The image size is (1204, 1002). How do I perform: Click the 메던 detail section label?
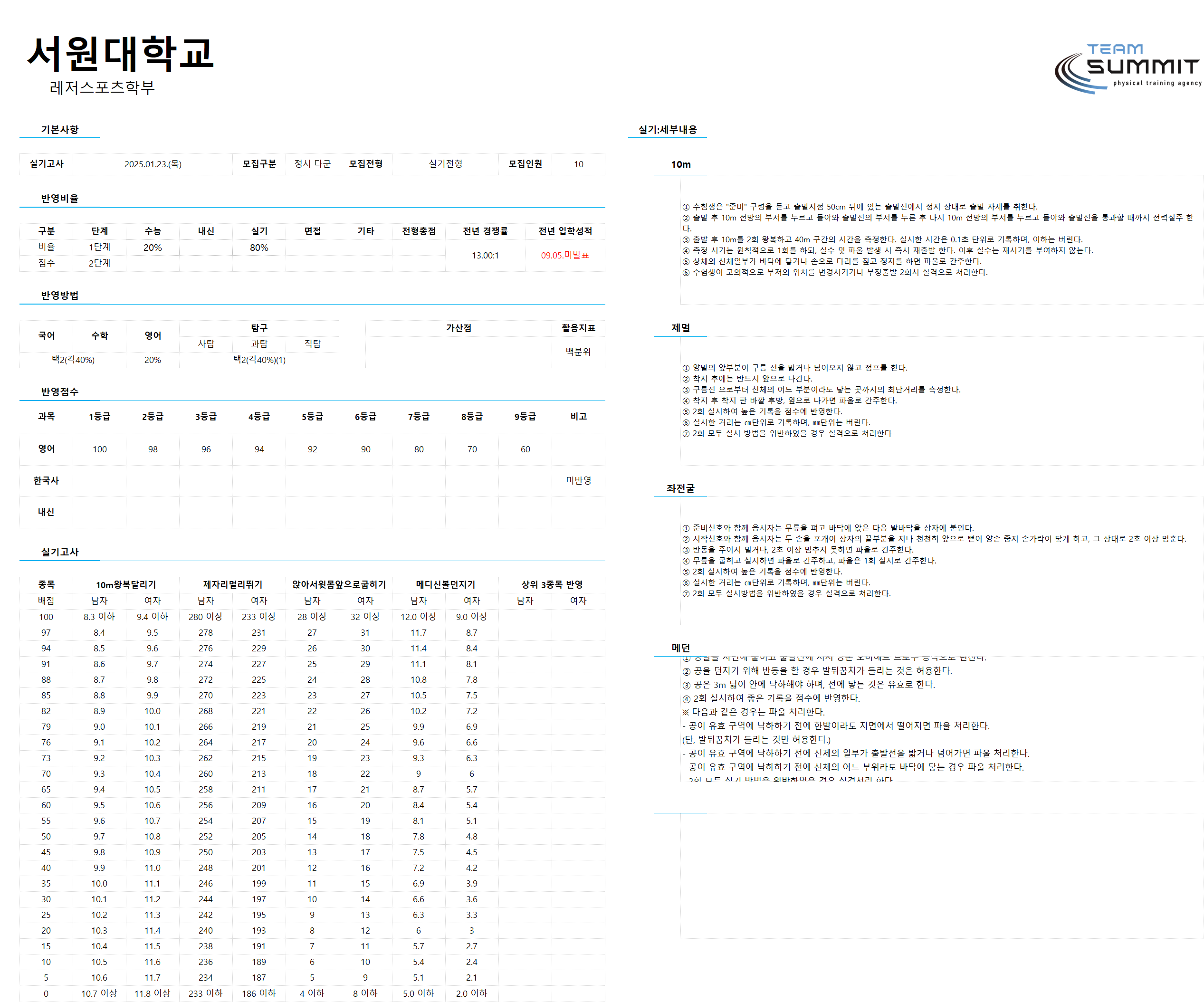pyautogui.click(x=680, y=648)
